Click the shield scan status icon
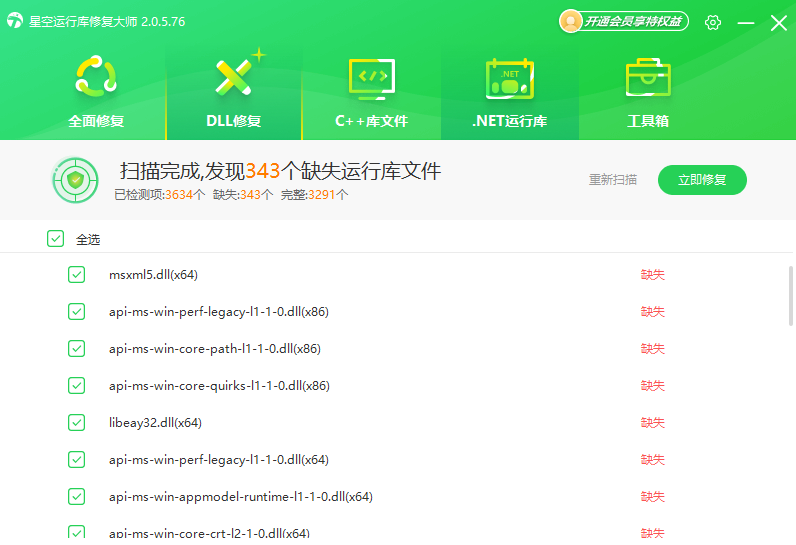The width and height of the screenshot is (796, 545). 75,180
